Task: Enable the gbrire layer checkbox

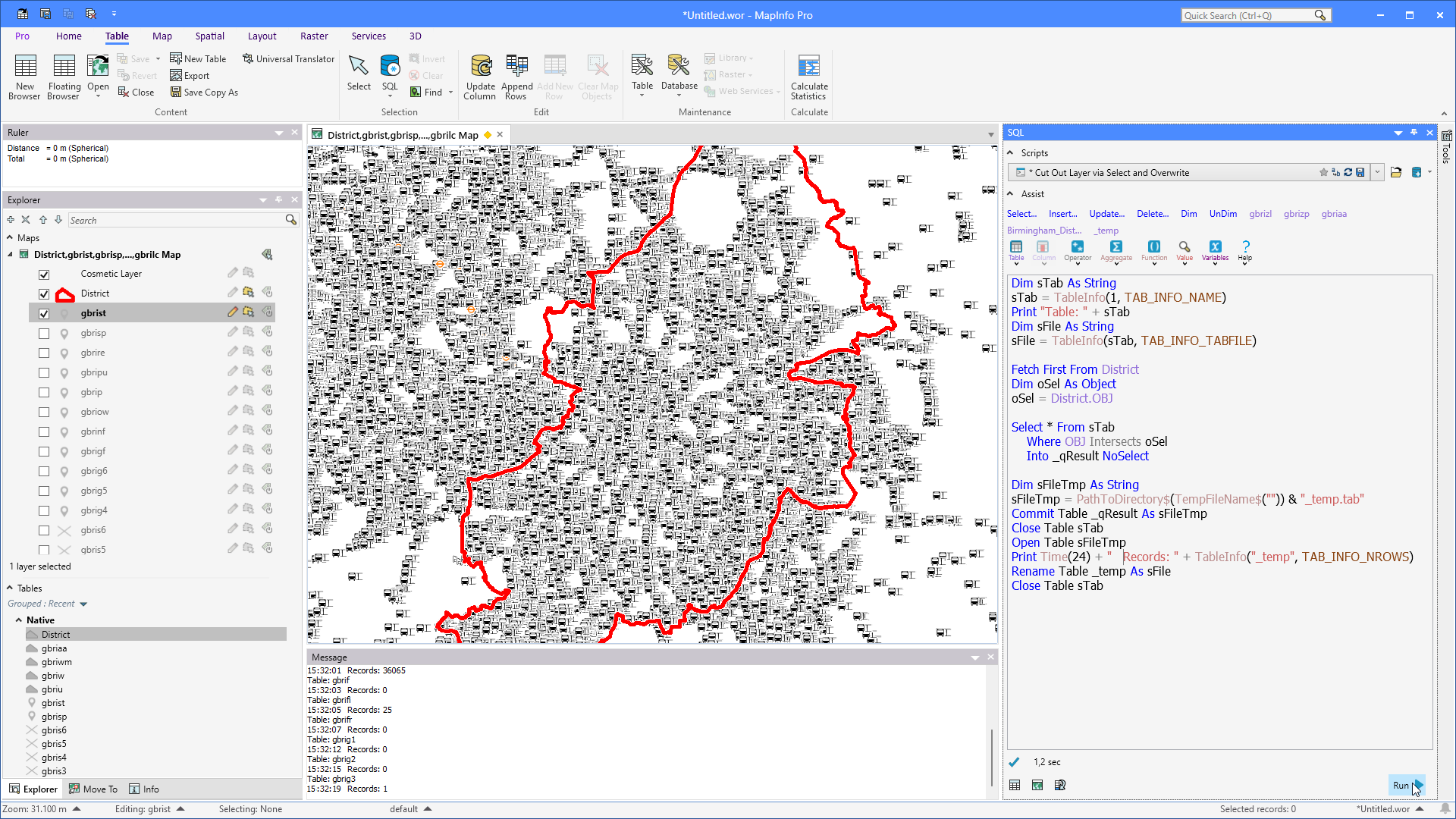Action: click(x=44, y=353)
